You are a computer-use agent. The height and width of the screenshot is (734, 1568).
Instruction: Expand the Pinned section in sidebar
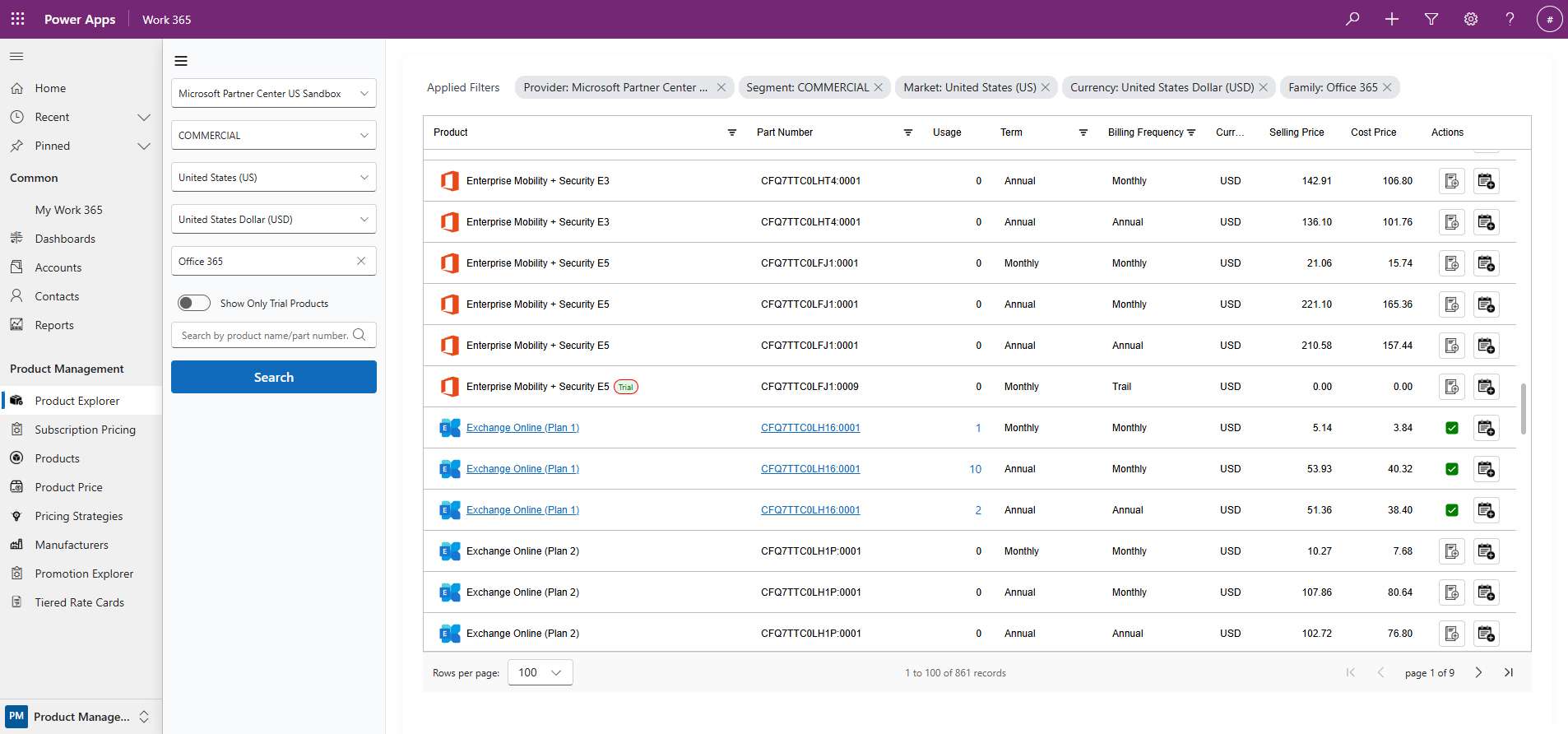[144, 146]
